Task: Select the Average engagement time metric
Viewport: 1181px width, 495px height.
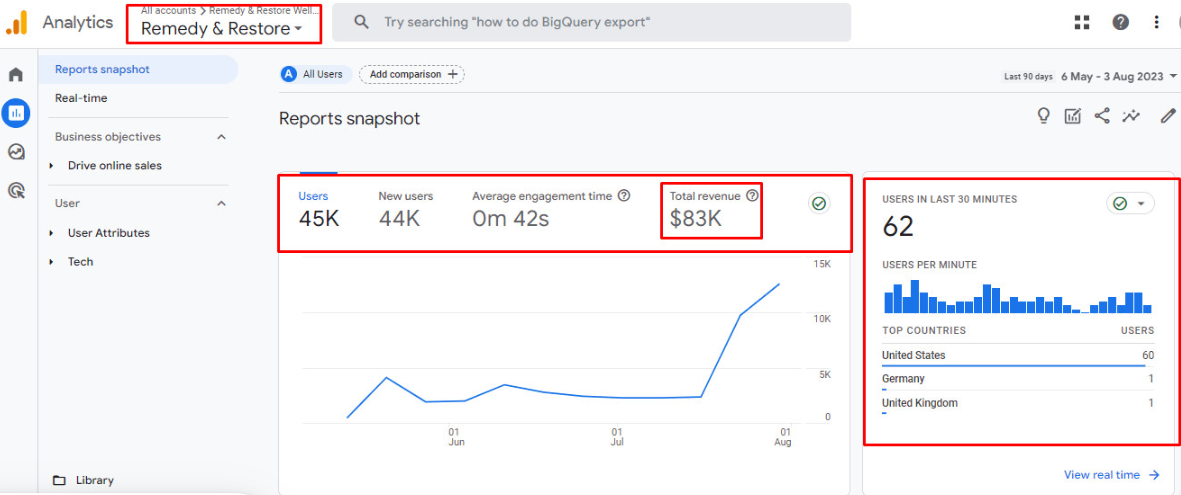Action: tap(551, 210)
